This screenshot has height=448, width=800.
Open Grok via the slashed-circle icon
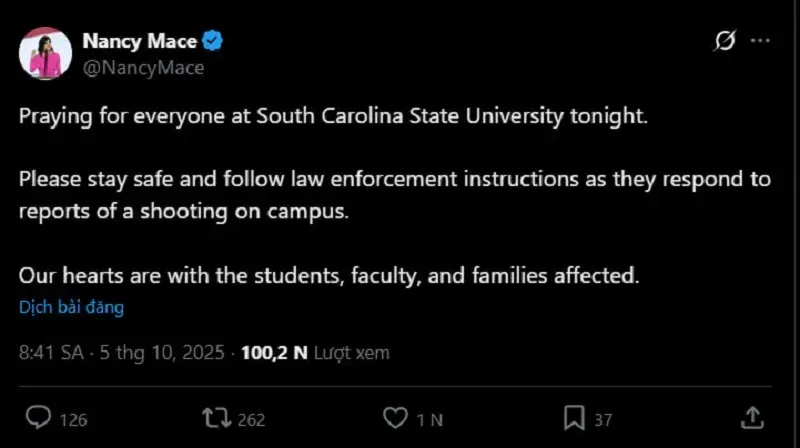[x=725, y=41]
